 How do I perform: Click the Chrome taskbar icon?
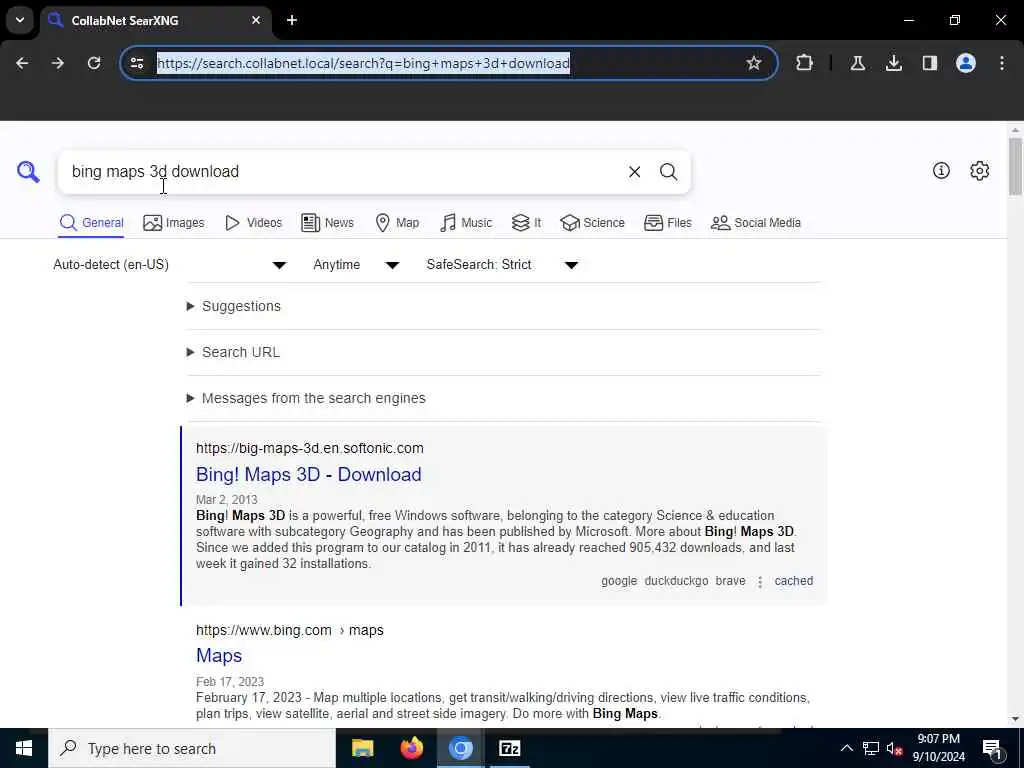460,748
